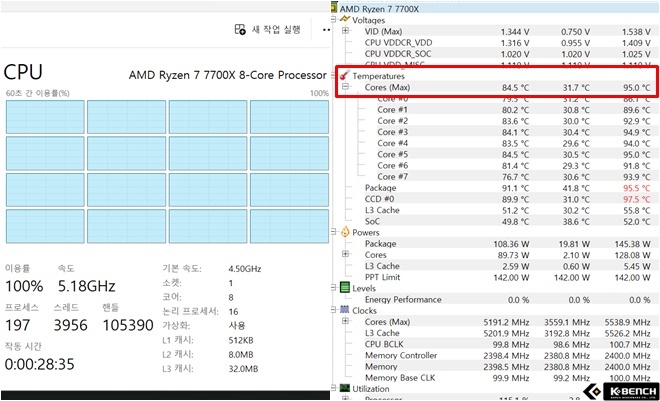Open the three-dot more options menu
This screenshot has width=660, height=401.
[x=325, y=30]
